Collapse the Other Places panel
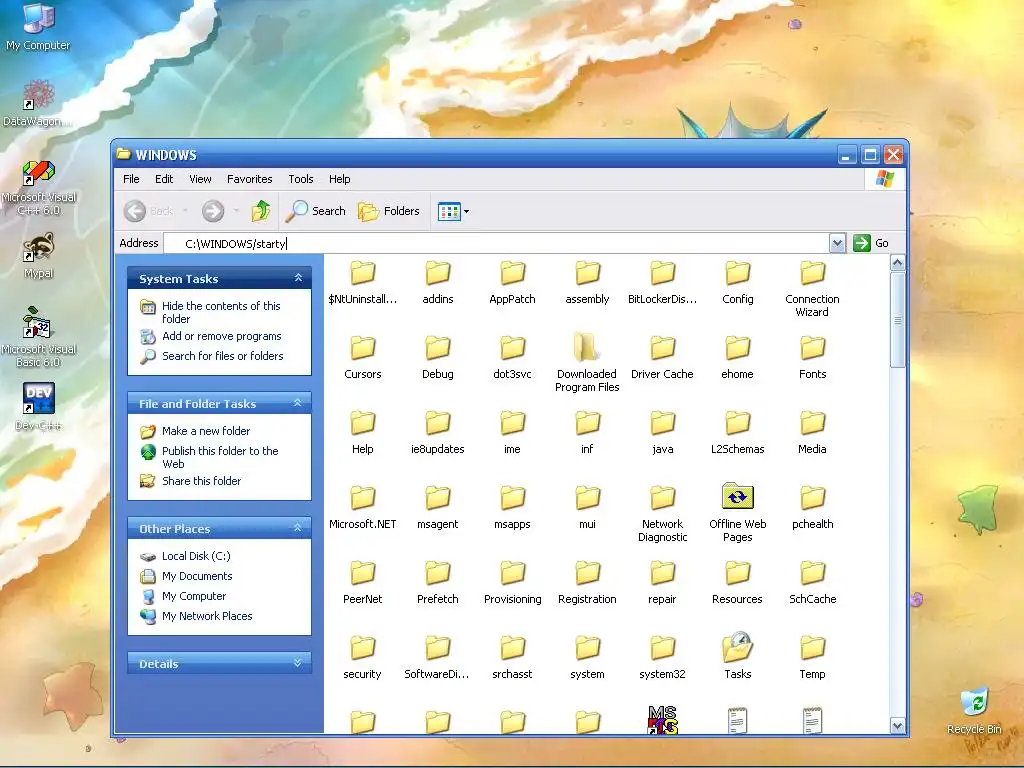 tap(298, 528)
